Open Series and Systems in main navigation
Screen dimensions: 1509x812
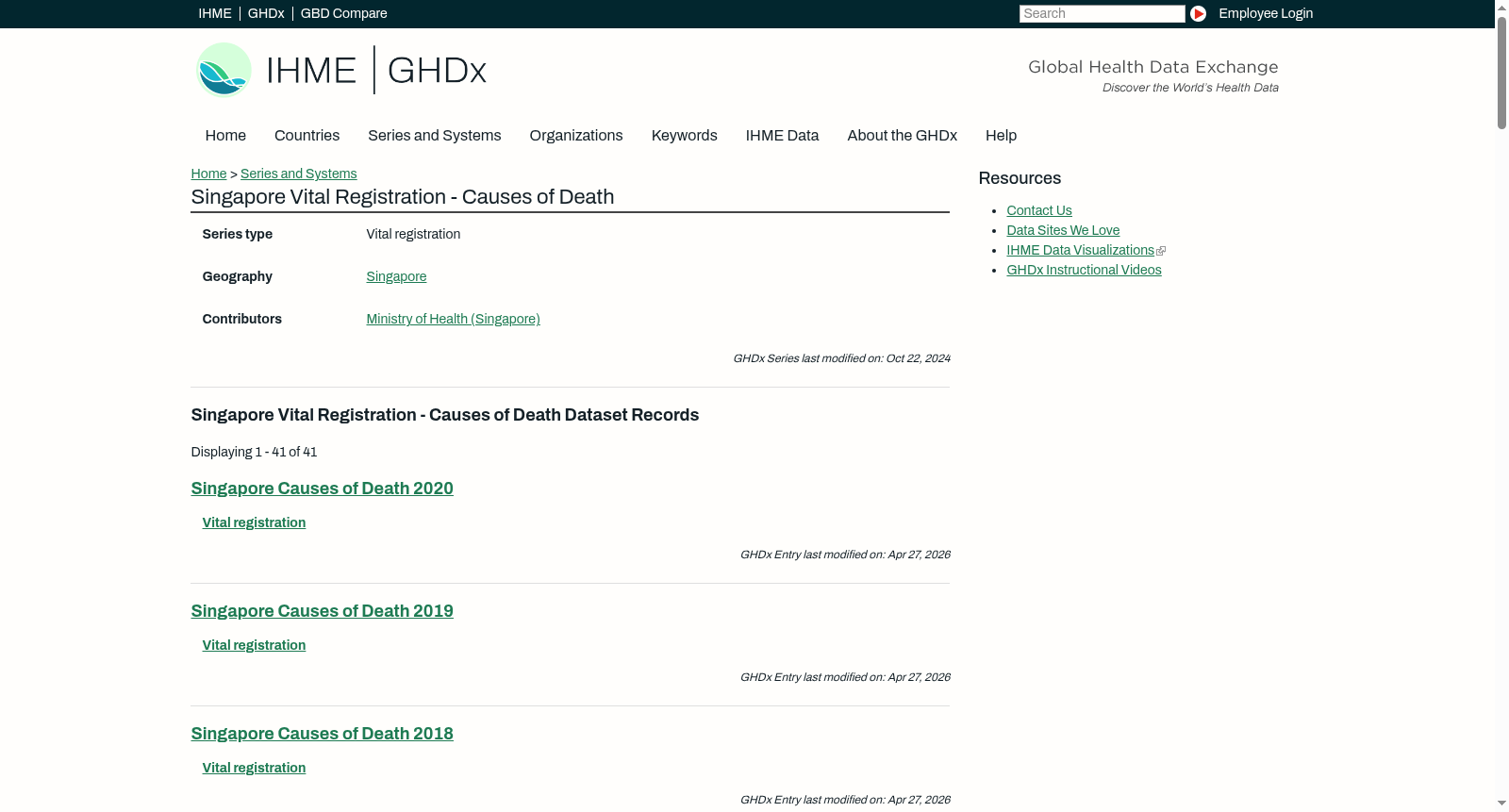click(435, 136)
